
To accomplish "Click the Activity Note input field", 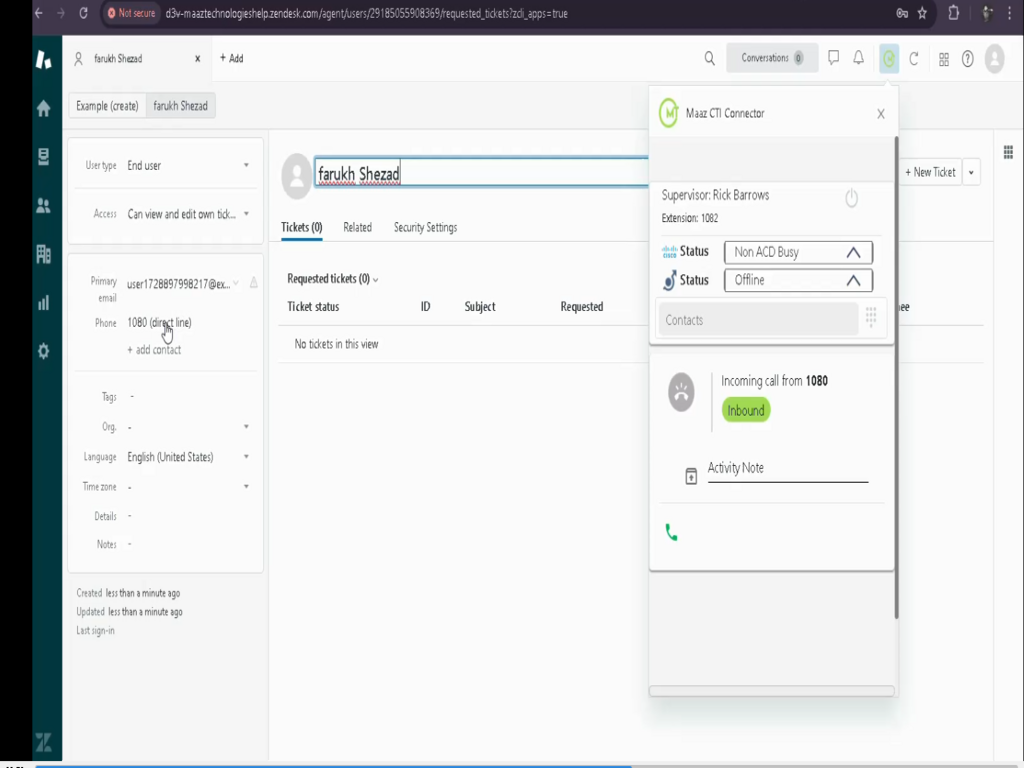I will [x=787, y=468].
